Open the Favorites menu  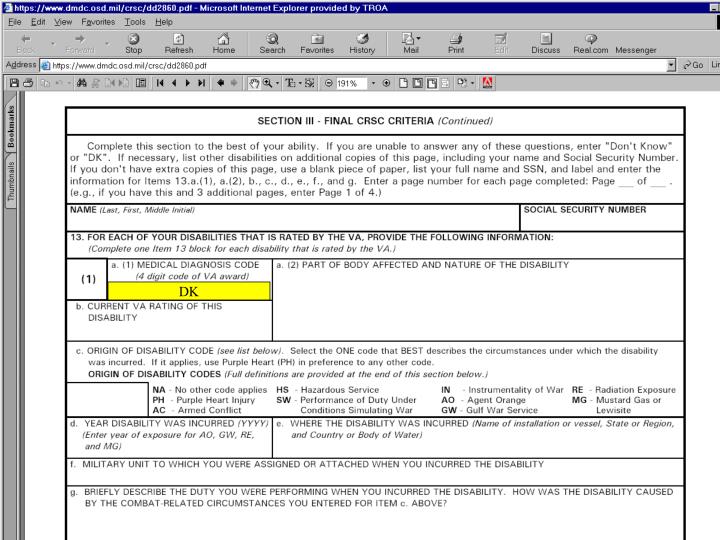[x=98, y=22]
